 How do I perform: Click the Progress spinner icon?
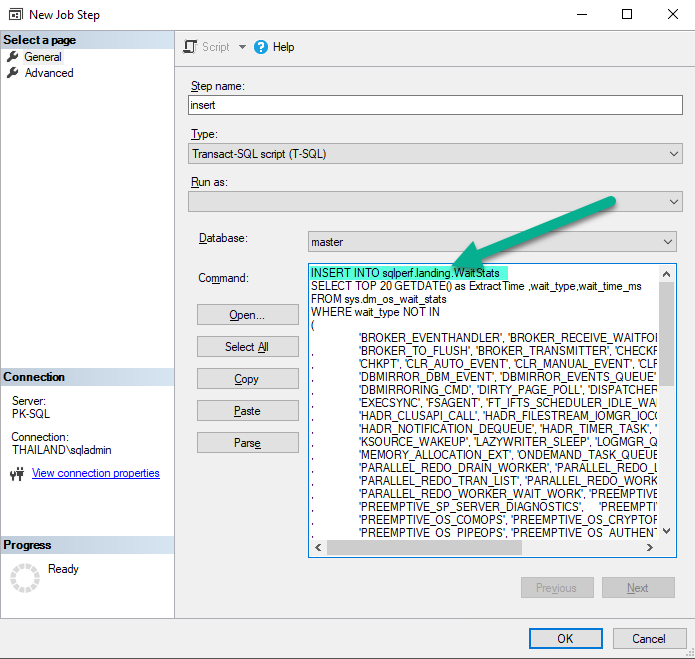pos(25,577)
